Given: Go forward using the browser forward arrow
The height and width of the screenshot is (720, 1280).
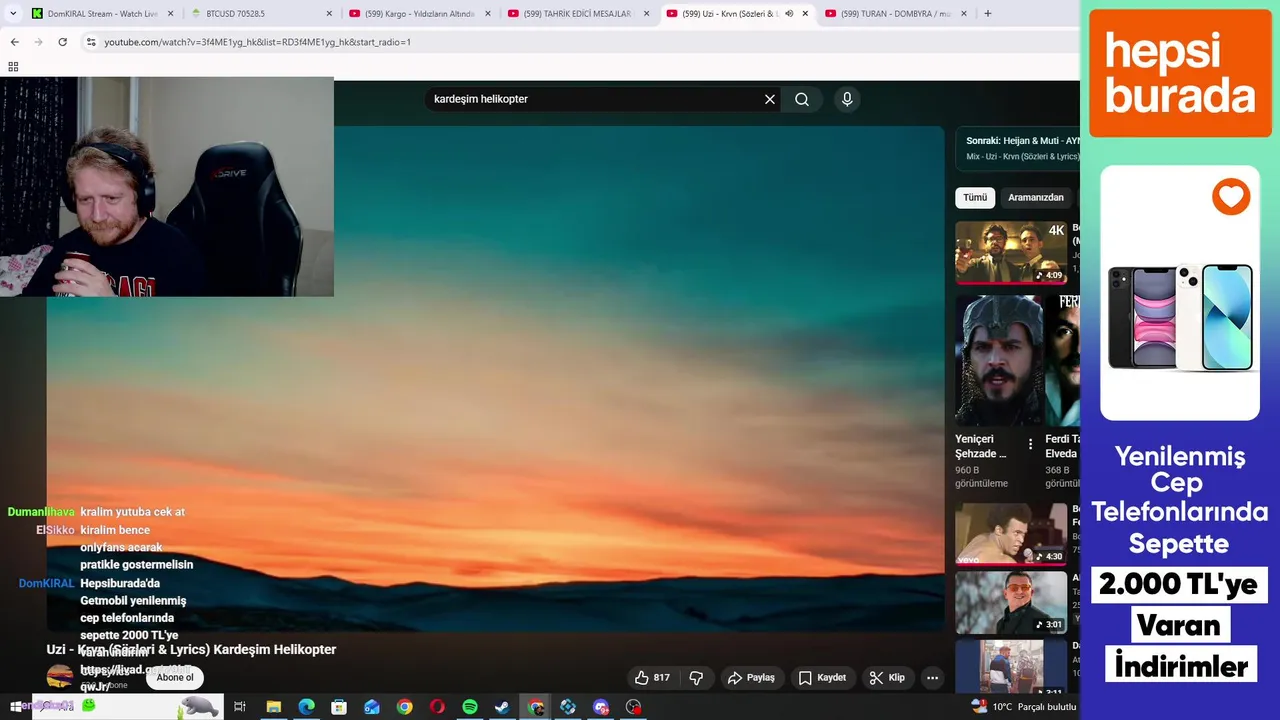Looking at the screenshot, I should coord(38,42).
